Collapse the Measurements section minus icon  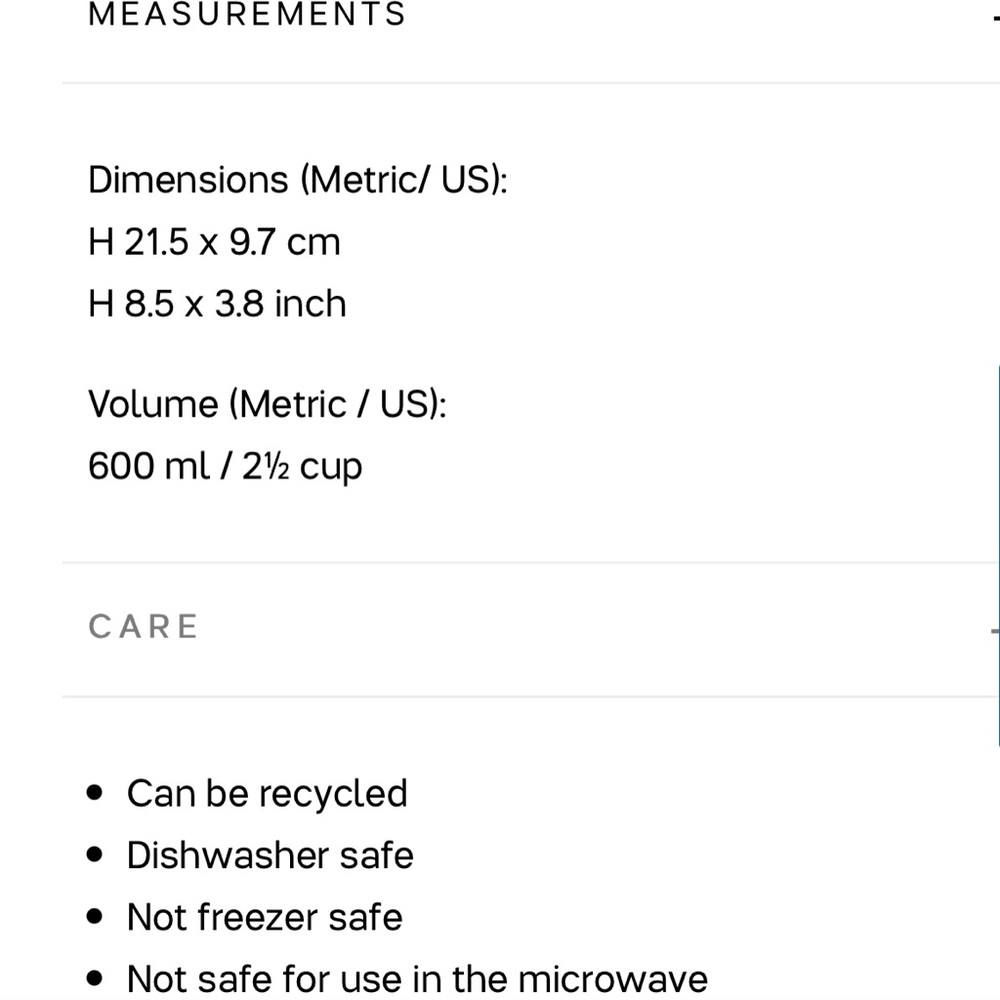click(996, 15)
